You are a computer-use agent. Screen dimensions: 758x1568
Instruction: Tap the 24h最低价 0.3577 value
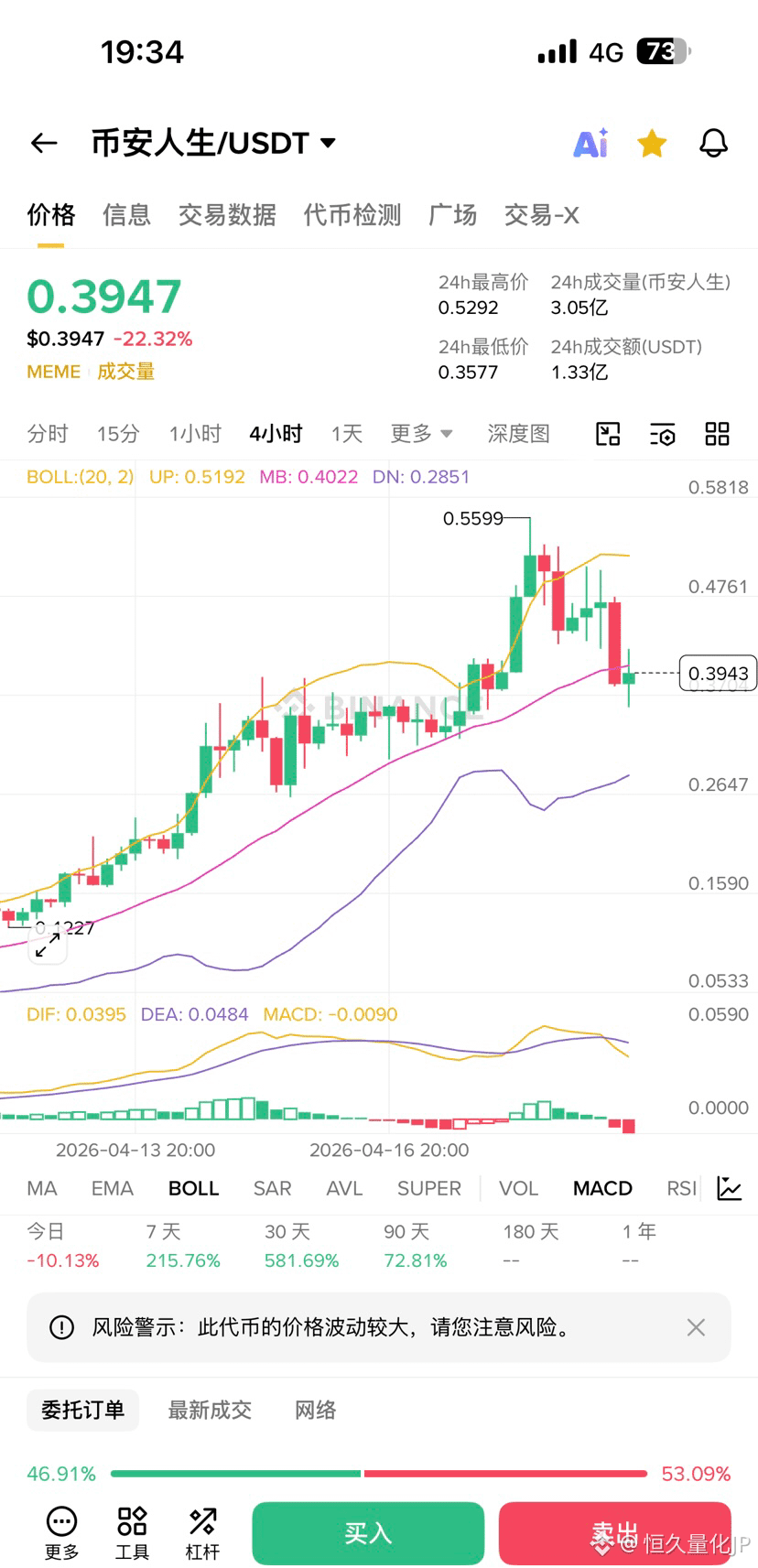coord(468,372)
